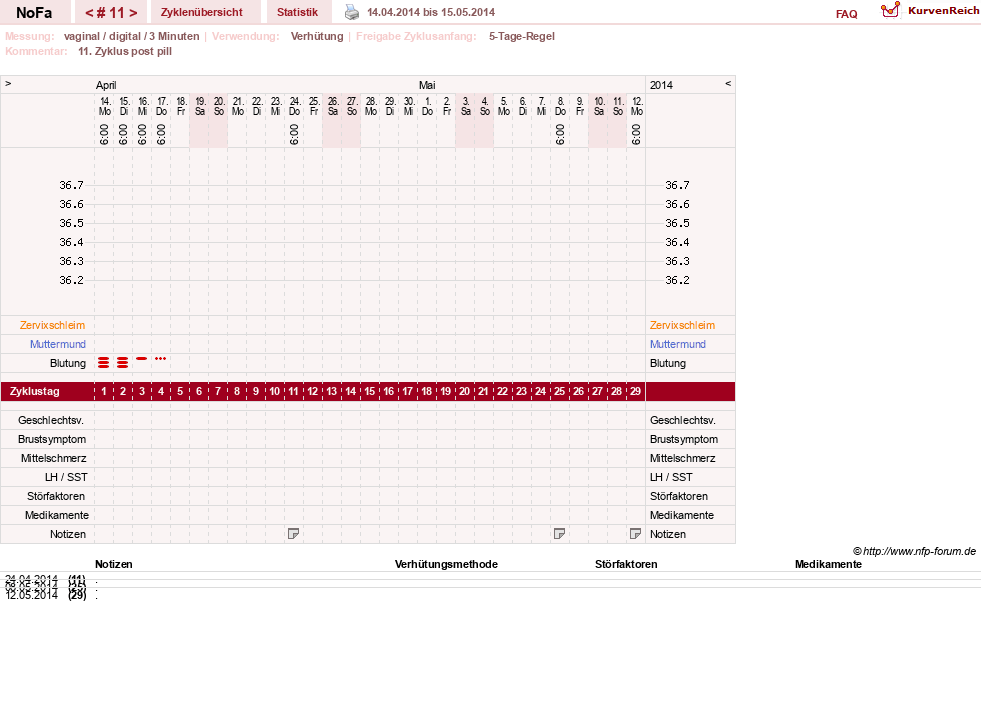Click the Notizen heading below the chart

tap(114, 564)
